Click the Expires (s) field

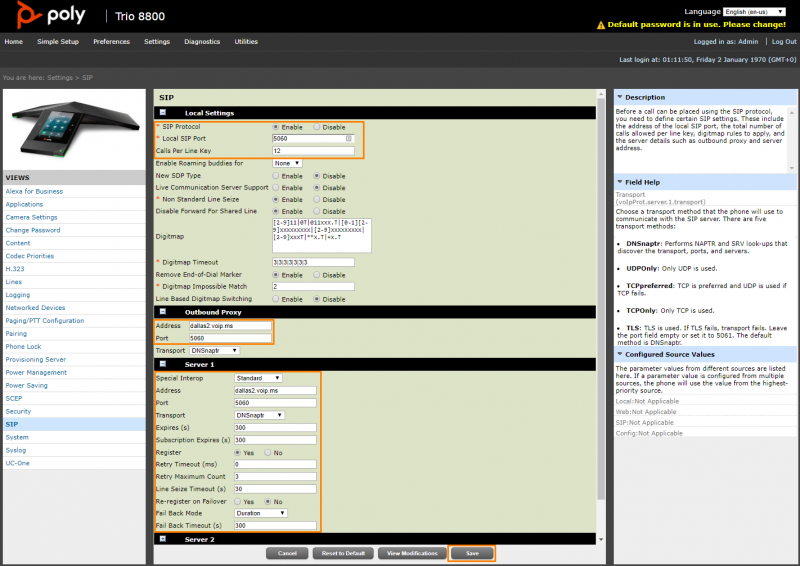point(276,428)
